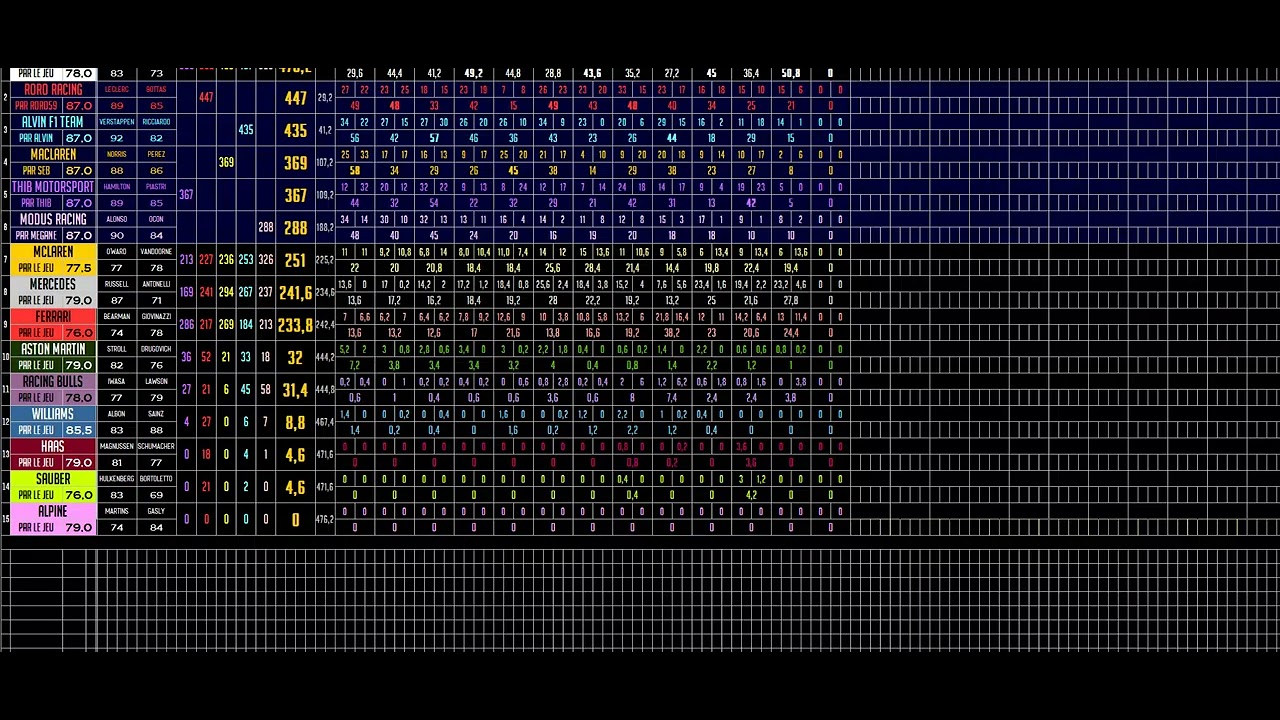Click the SCHUMACHER driver cell
This screenshot has height=720, width=1280.
[x=156, y=446]
